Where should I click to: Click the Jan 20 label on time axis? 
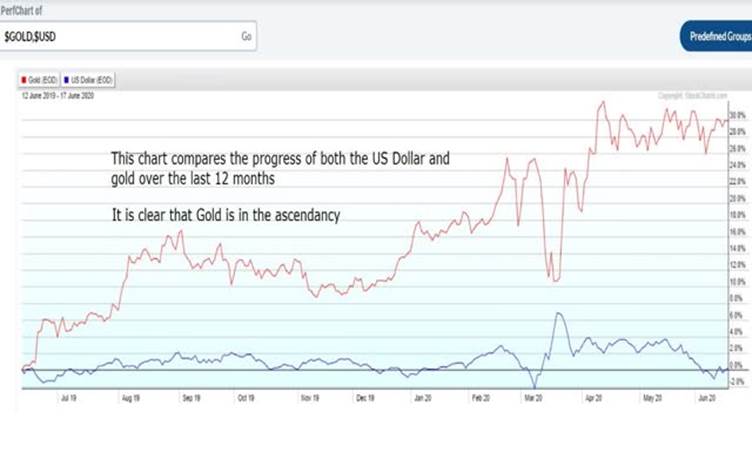(421, 397)
